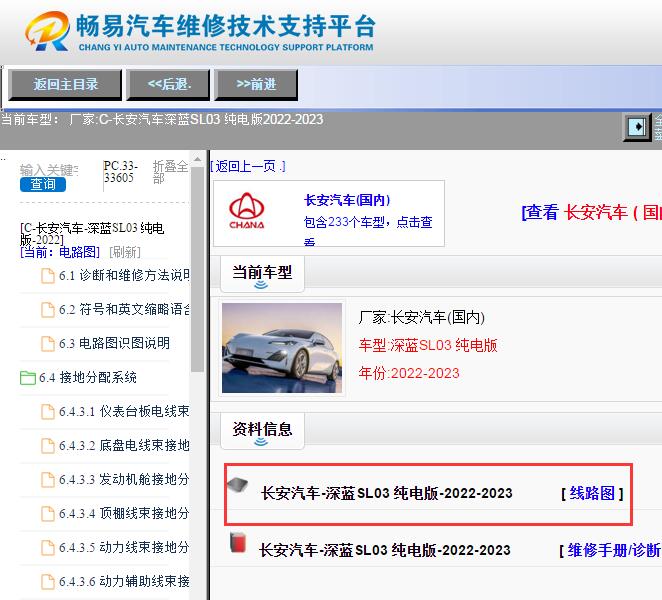Click the 长安汽车-深蓝SL03 纯电版 title beside 维修手册
This screenshot has height=600, width=662.
click(x=385, y=550)
